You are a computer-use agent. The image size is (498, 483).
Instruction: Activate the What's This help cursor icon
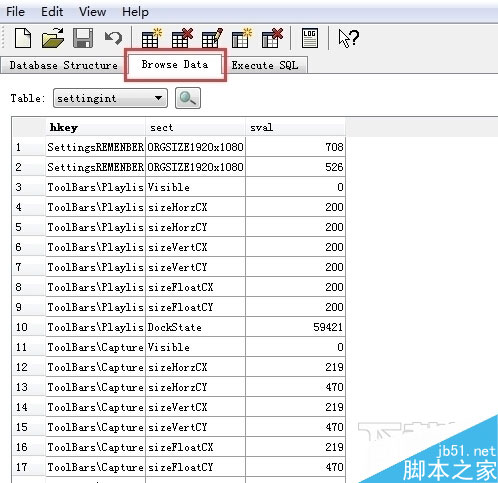[x=348, y=38]
